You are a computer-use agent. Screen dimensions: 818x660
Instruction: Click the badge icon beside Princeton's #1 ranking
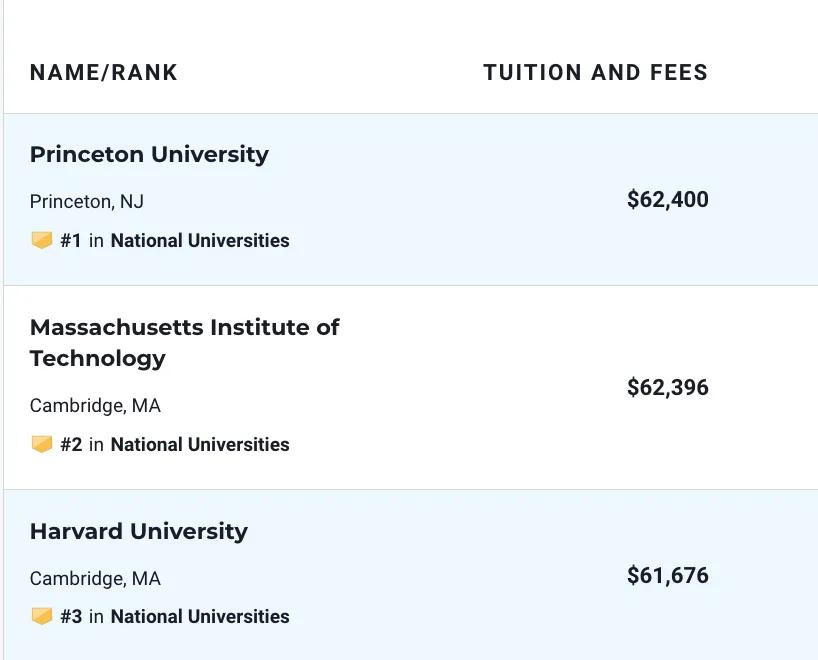pos(41,241)
